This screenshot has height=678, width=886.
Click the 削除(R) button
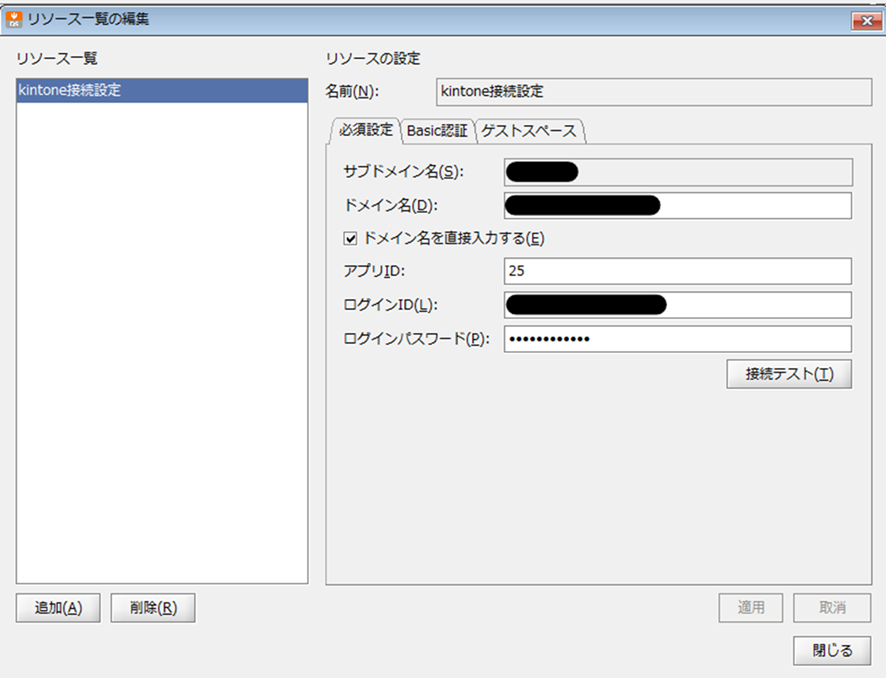click(153, 608)
